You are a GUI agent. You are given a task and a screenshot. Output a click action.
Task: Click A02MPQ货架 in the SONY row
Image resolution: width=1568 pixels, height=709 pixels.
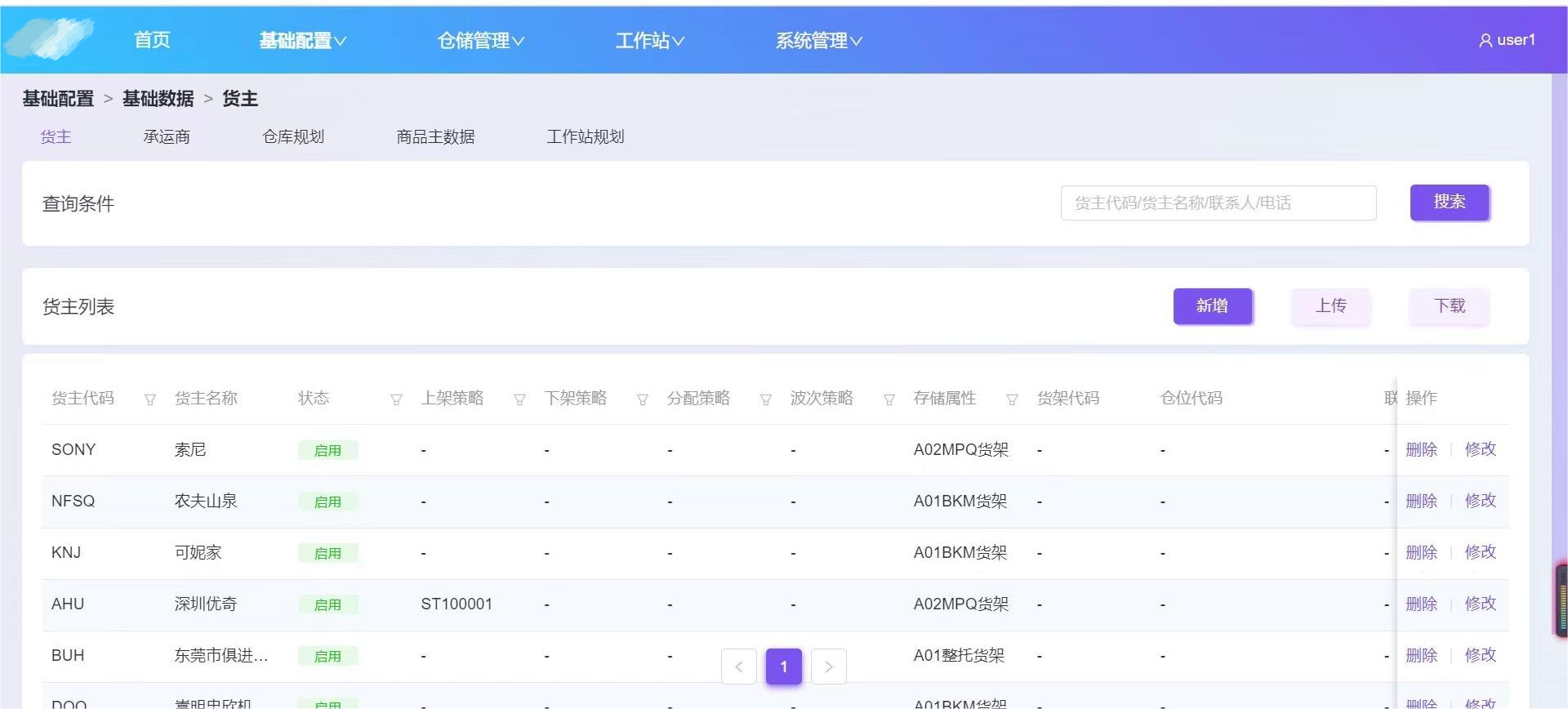[961, 449]
